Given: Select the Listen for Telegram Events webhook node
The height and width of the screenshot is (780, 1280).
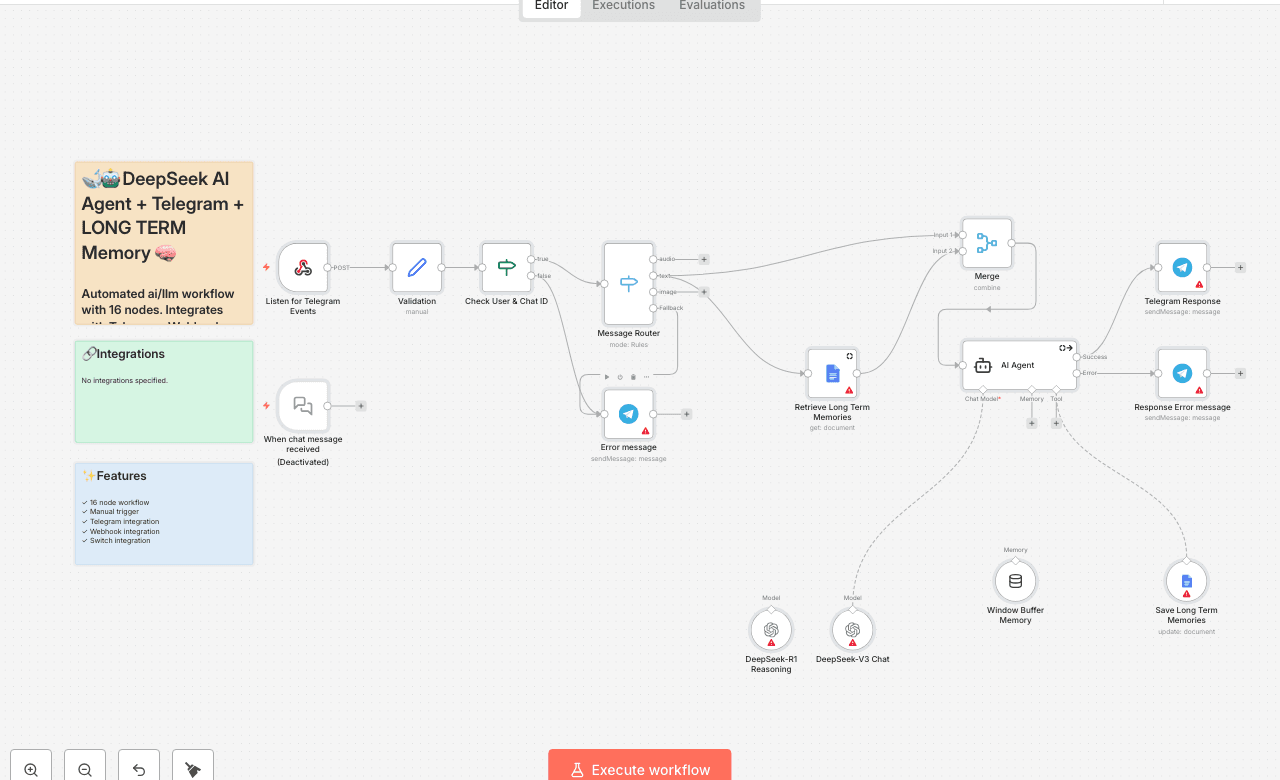Looking at the screenshot, I should tap(302, 268).
